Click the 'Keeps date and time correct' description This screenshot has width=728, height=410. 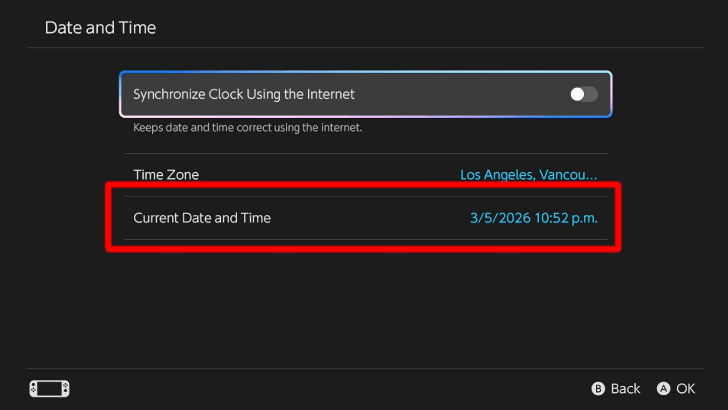(x=247, y=128)
